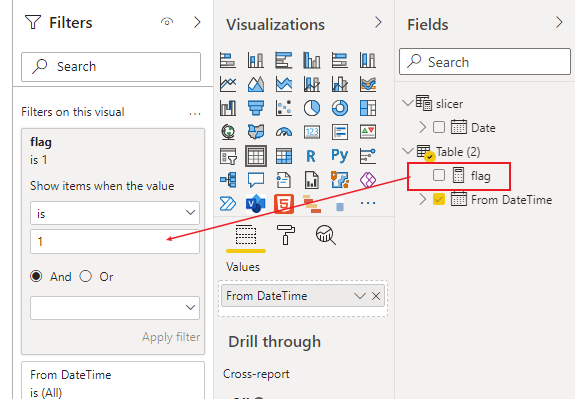Open the From DateTime value well dropdown arrow

click(360, 296)
